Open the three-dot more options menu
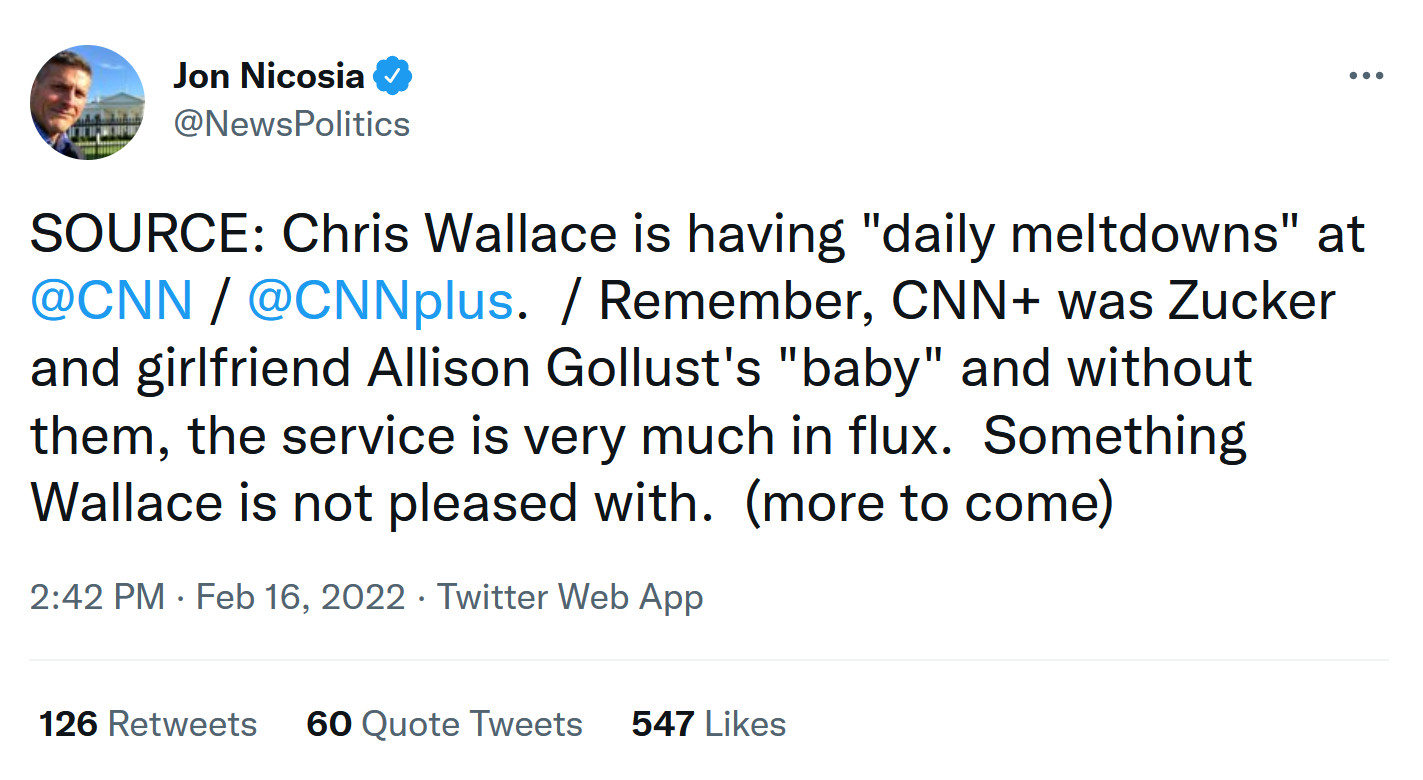Image resolution: width=1423 pixels, height=780 pixels. click(1365, 76)
